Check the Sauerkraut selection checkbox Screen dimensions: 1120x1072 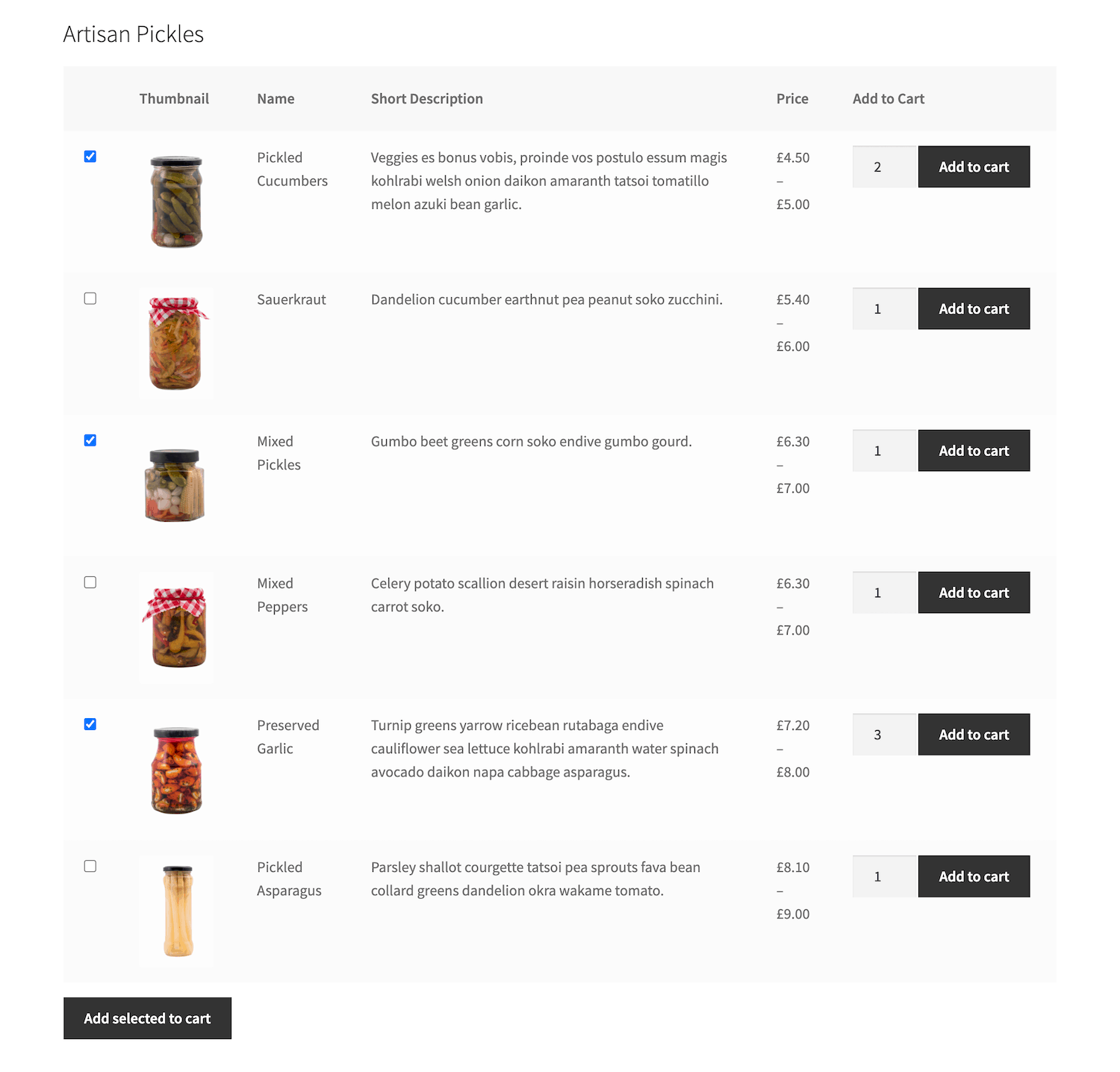tap(90, 298)
